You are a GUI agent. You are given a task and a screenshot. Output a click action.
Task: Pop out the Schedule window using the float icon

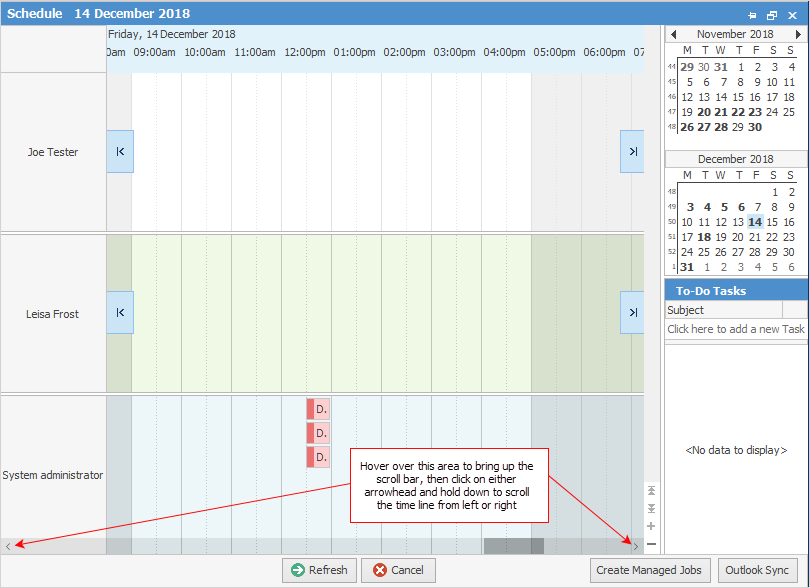click(x=772, y=15)
